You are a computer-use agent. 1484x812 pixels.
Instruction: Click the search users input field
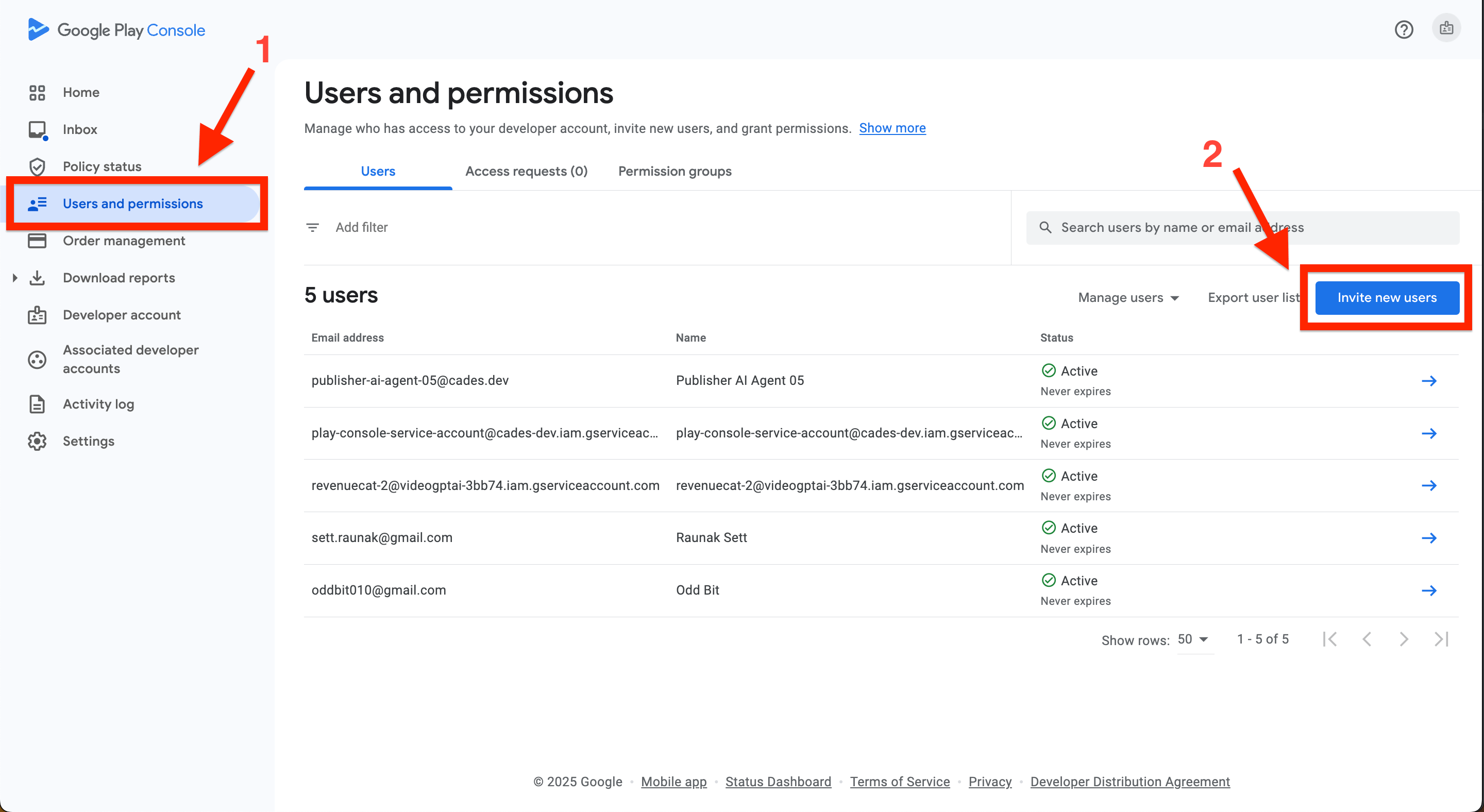tap(1242, 228)
